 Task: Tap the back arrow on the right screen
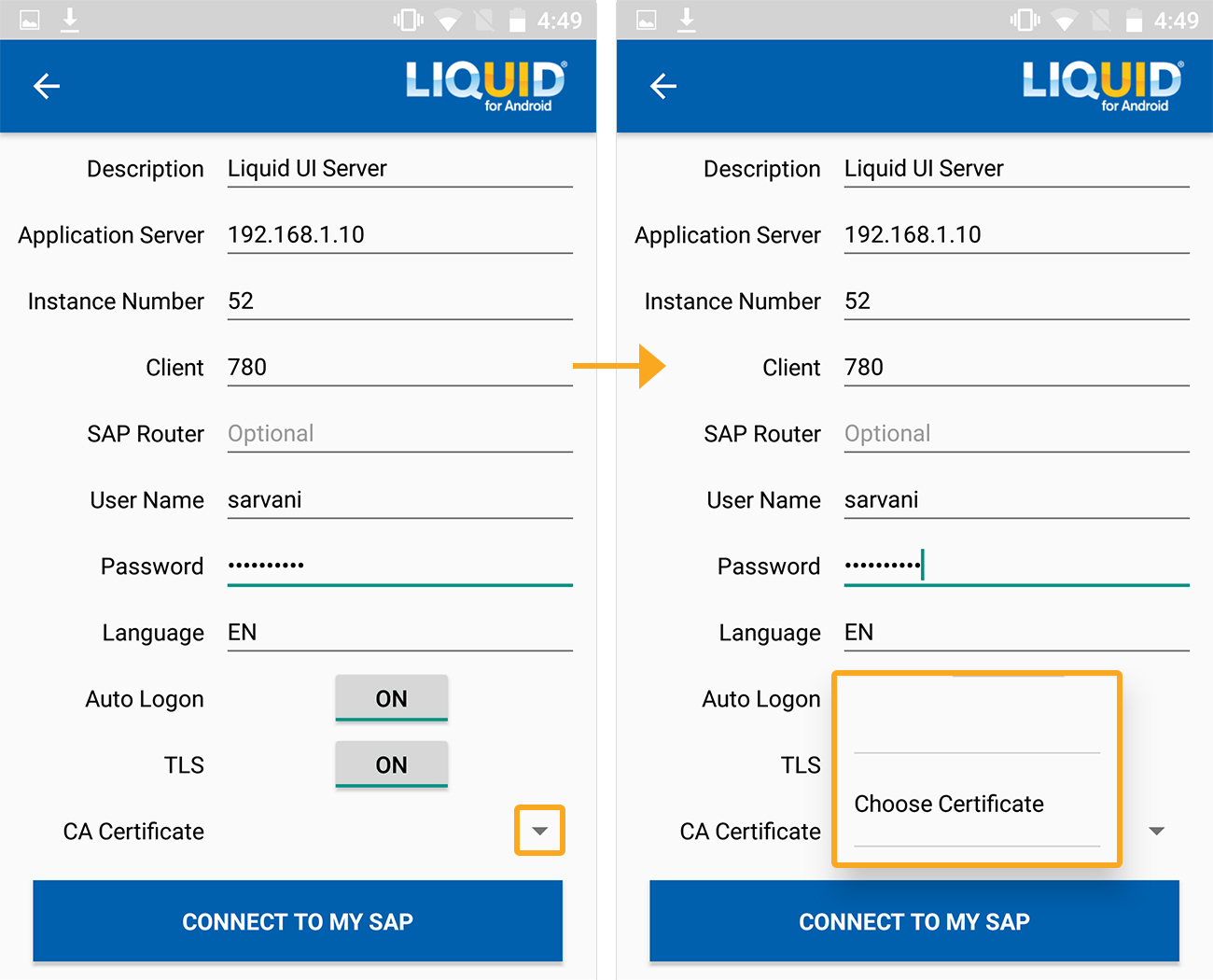pos(663,87)
